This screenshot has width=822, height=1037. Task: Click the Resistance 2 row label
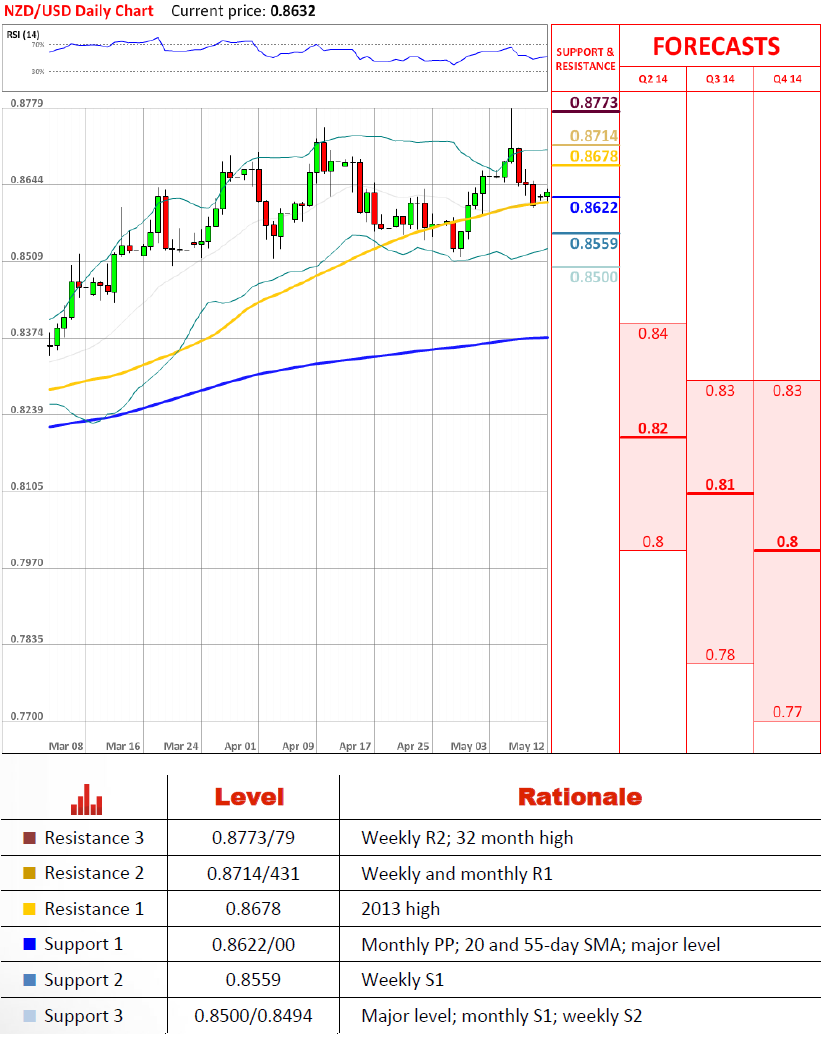pyautogui.click(x=94, y=873)
